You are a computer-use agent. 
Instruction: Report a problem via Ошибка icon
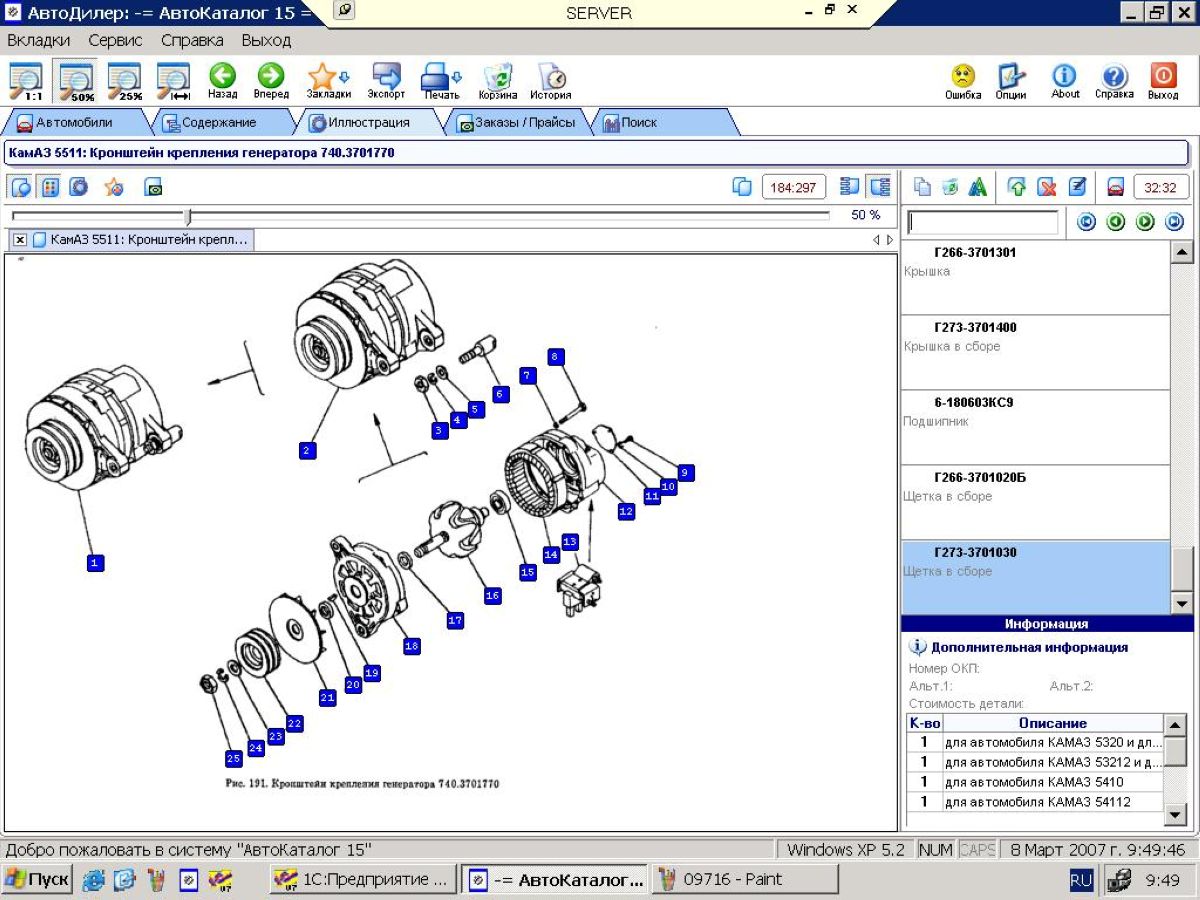click(x=963, y=81)
